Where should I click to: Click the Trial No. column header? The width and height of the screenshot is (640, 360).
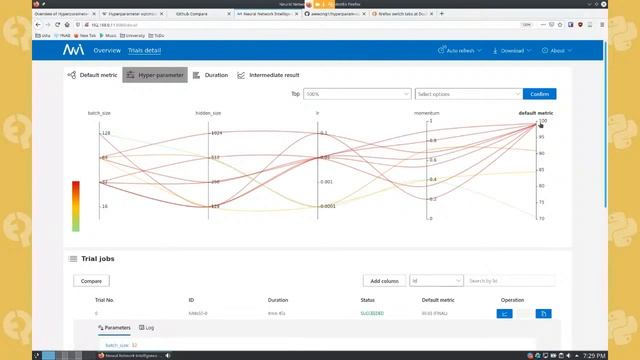click(x=104, y=300)
